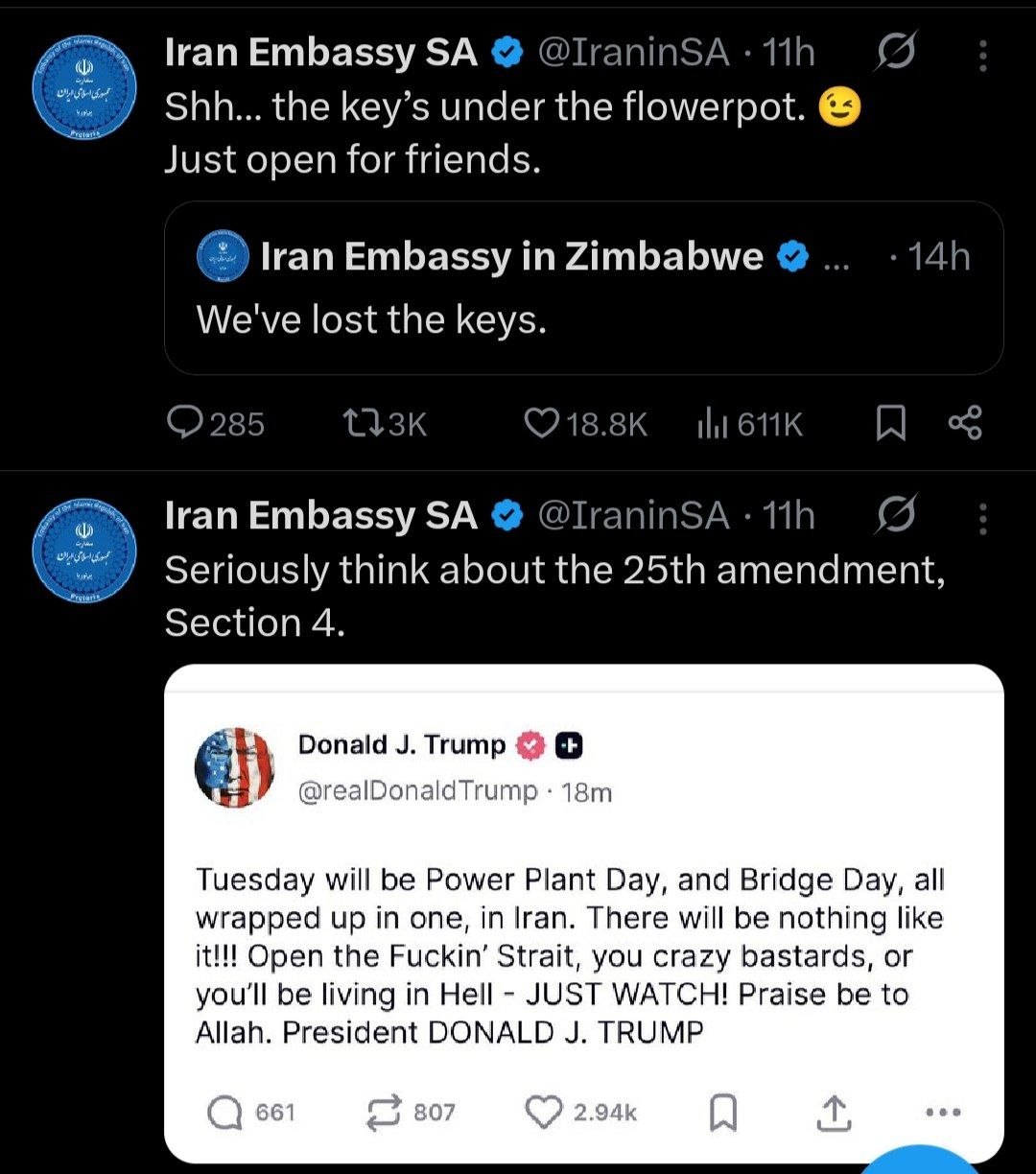Open more options on first tweet
1036x1174 pixels.
point(982,56)
